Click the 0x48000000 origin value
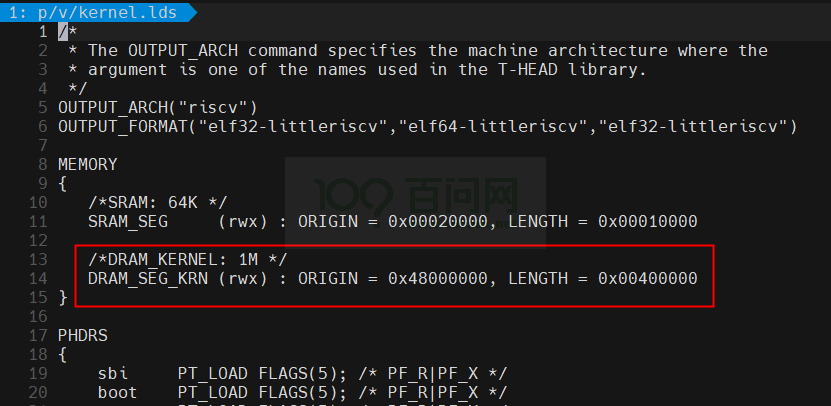 click(x=438, y=278)
